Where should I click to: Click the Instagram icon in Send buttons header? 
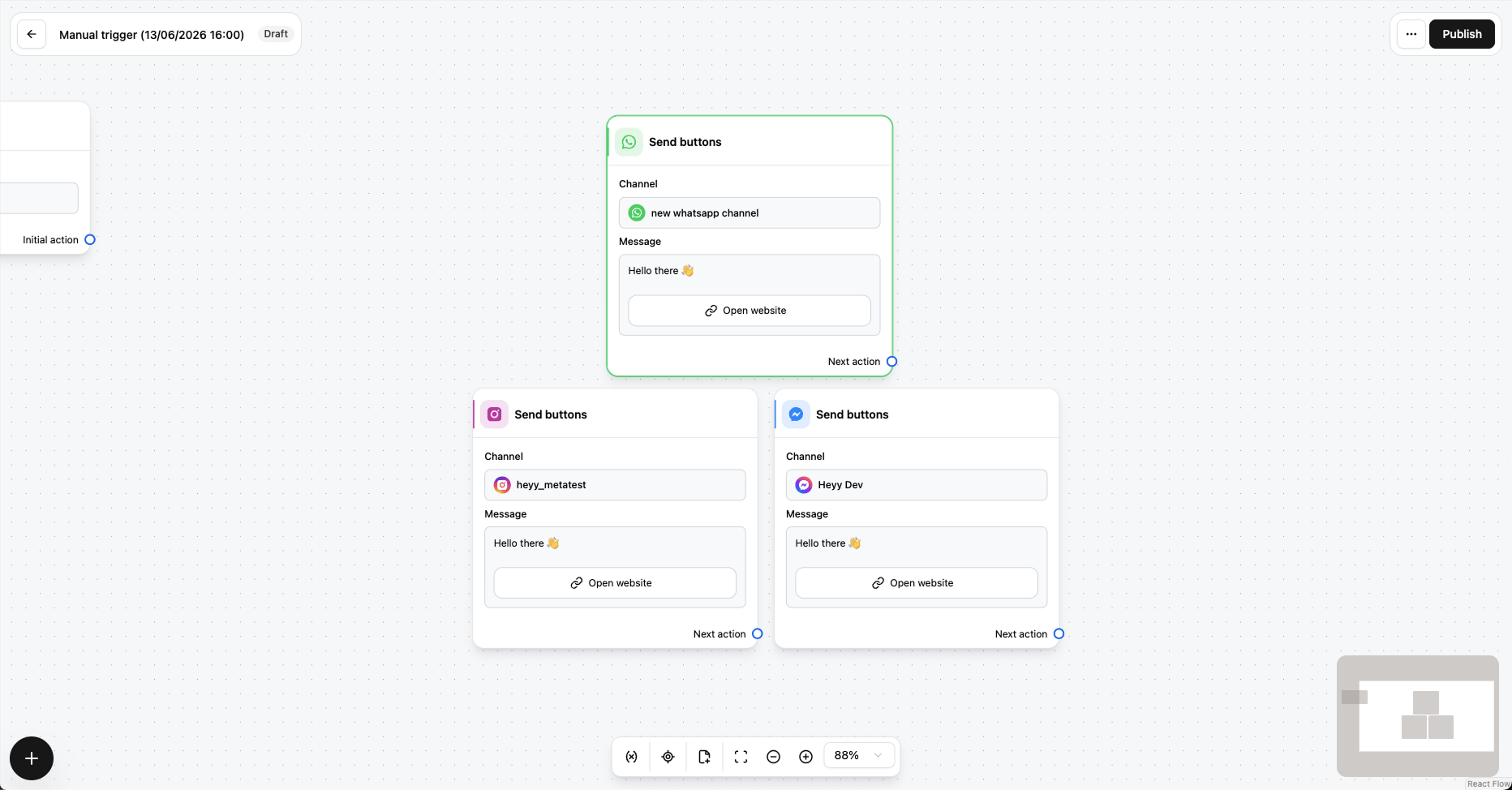tap(494, 414)
